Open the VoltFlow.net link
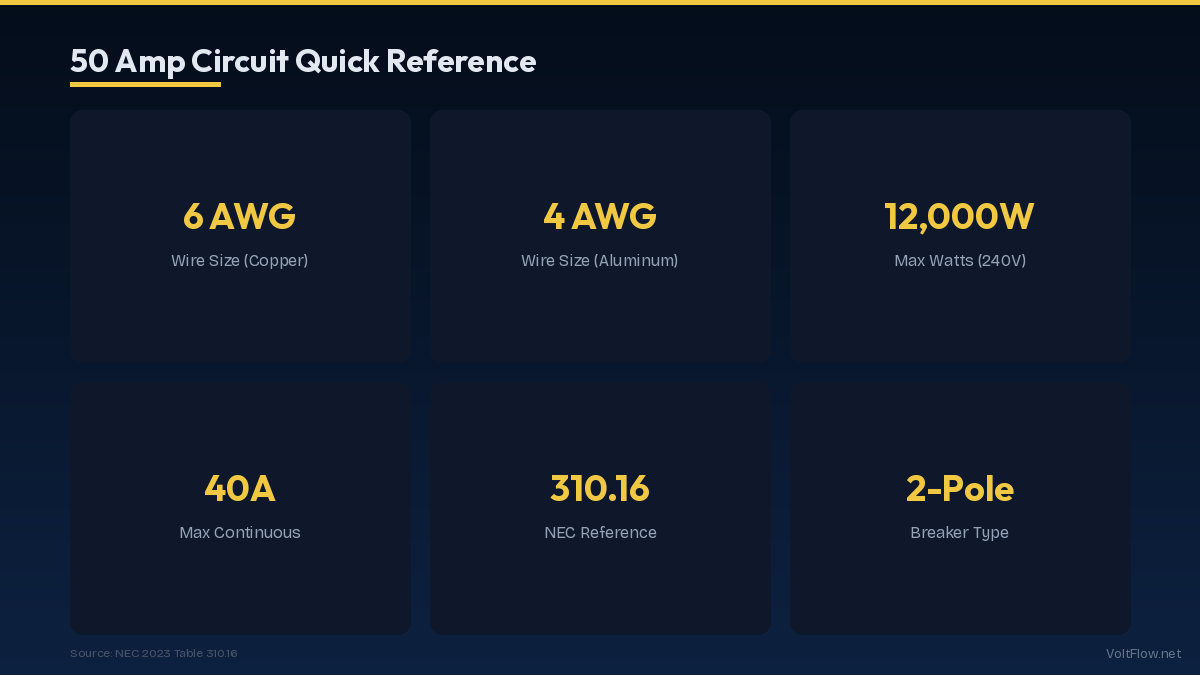Screen dimensions: 1200x675 click(x=1143, y=654)
